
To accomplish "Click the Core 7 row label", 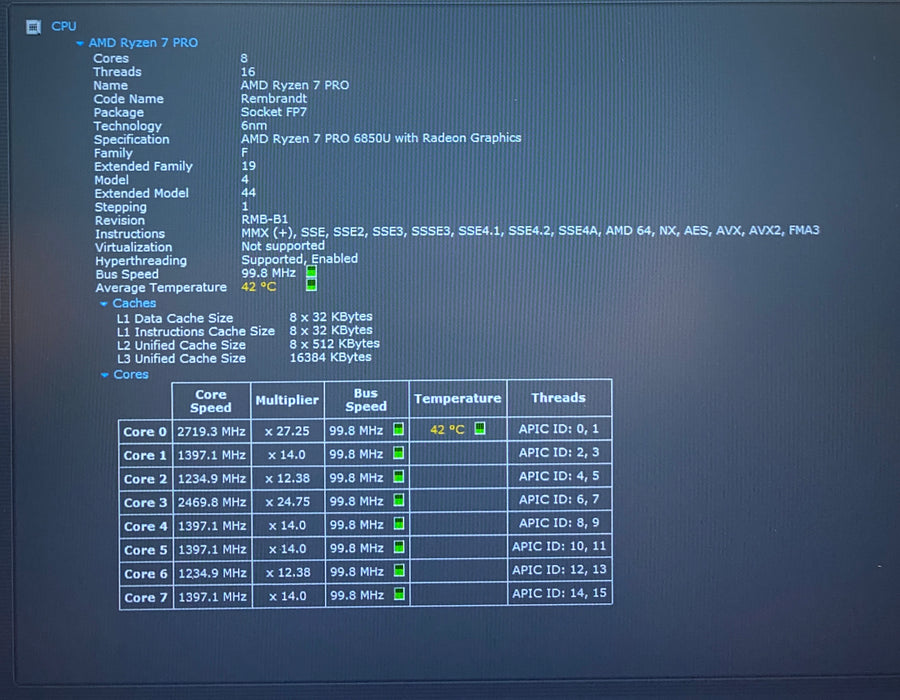I will [x=146, y=597].
